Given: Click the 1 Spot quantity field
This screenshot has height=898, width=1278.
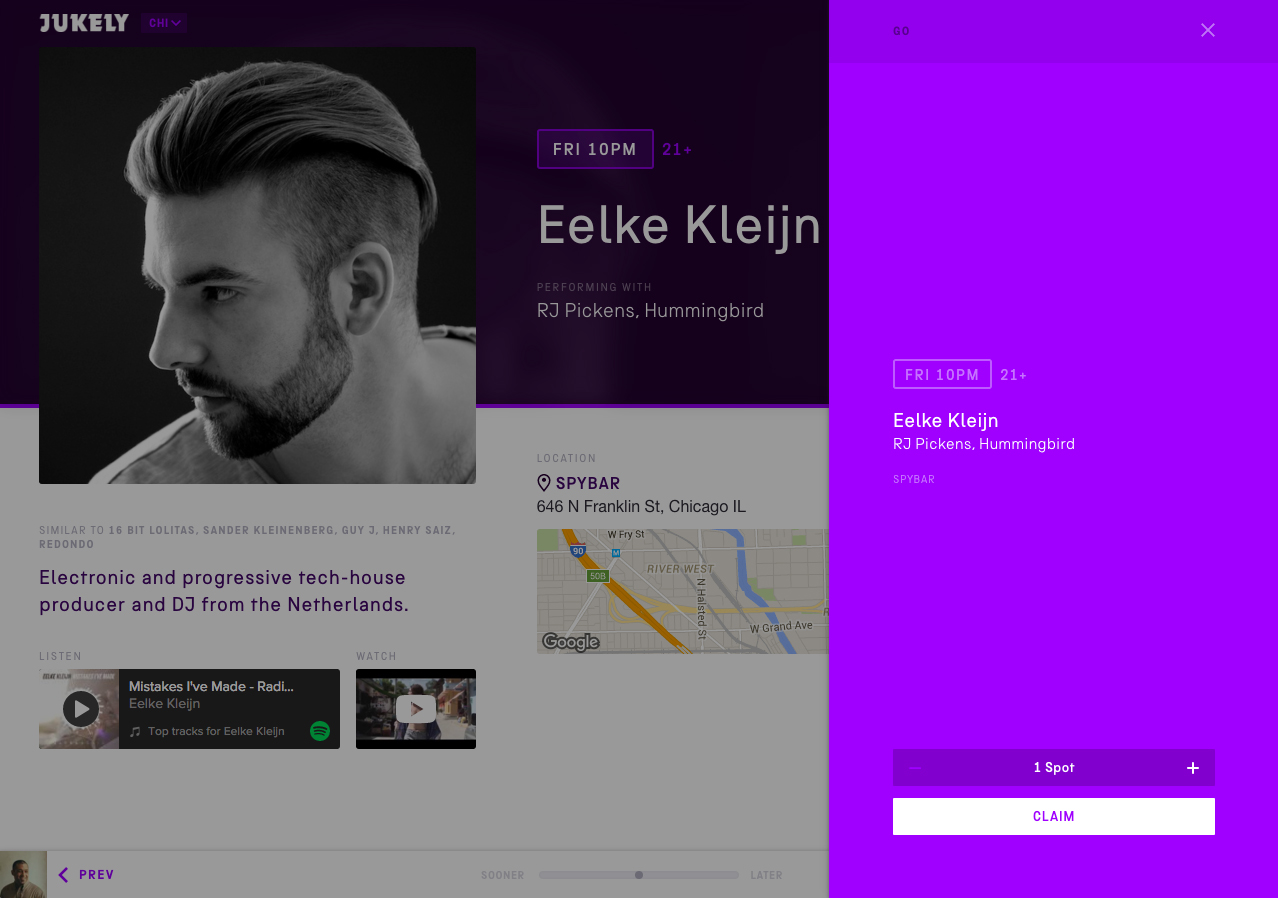Looking at the screenshot, I should pos(1054,768).
